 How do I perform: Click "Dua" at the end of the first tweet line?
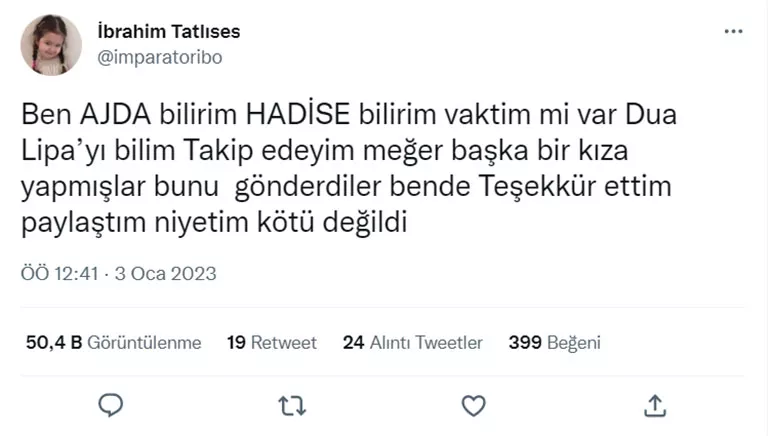point(654,115)
